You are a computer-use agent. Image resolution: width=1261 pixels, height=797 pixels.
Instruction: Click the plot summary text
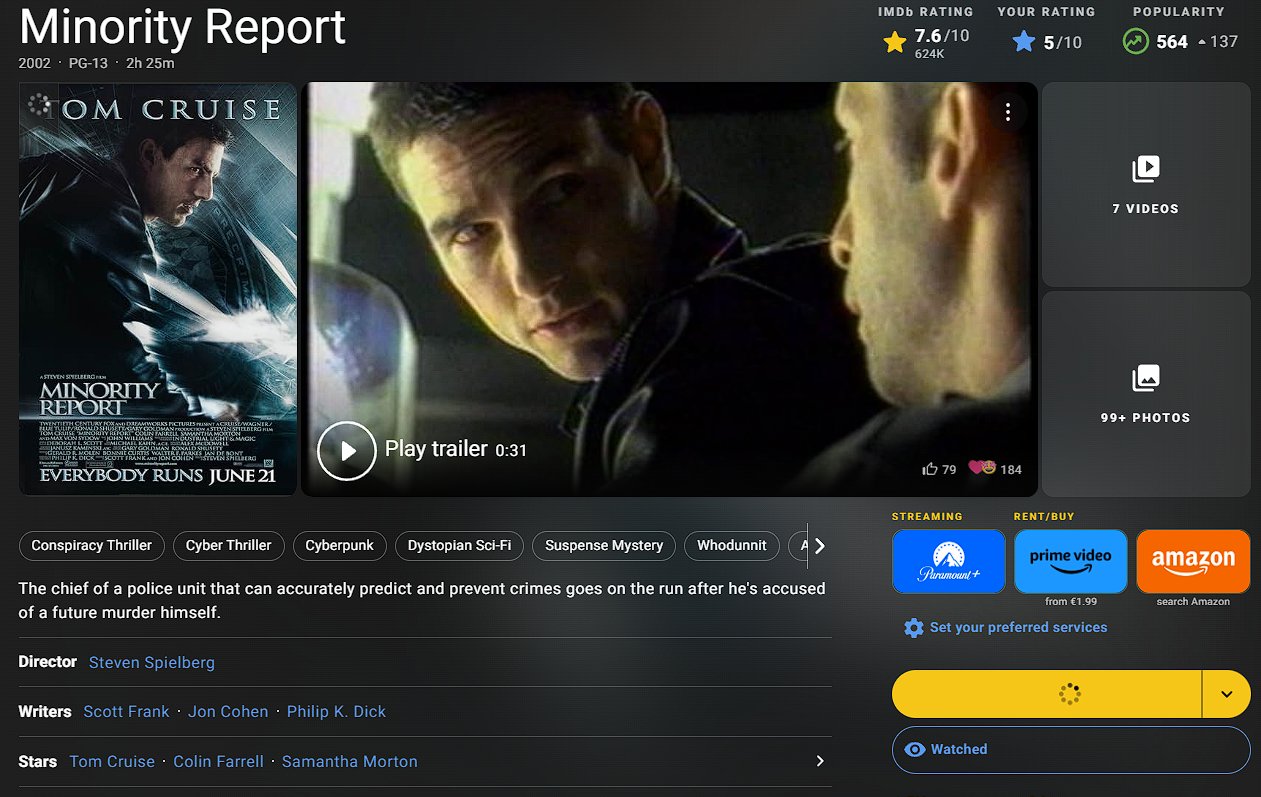coord(422,600)
